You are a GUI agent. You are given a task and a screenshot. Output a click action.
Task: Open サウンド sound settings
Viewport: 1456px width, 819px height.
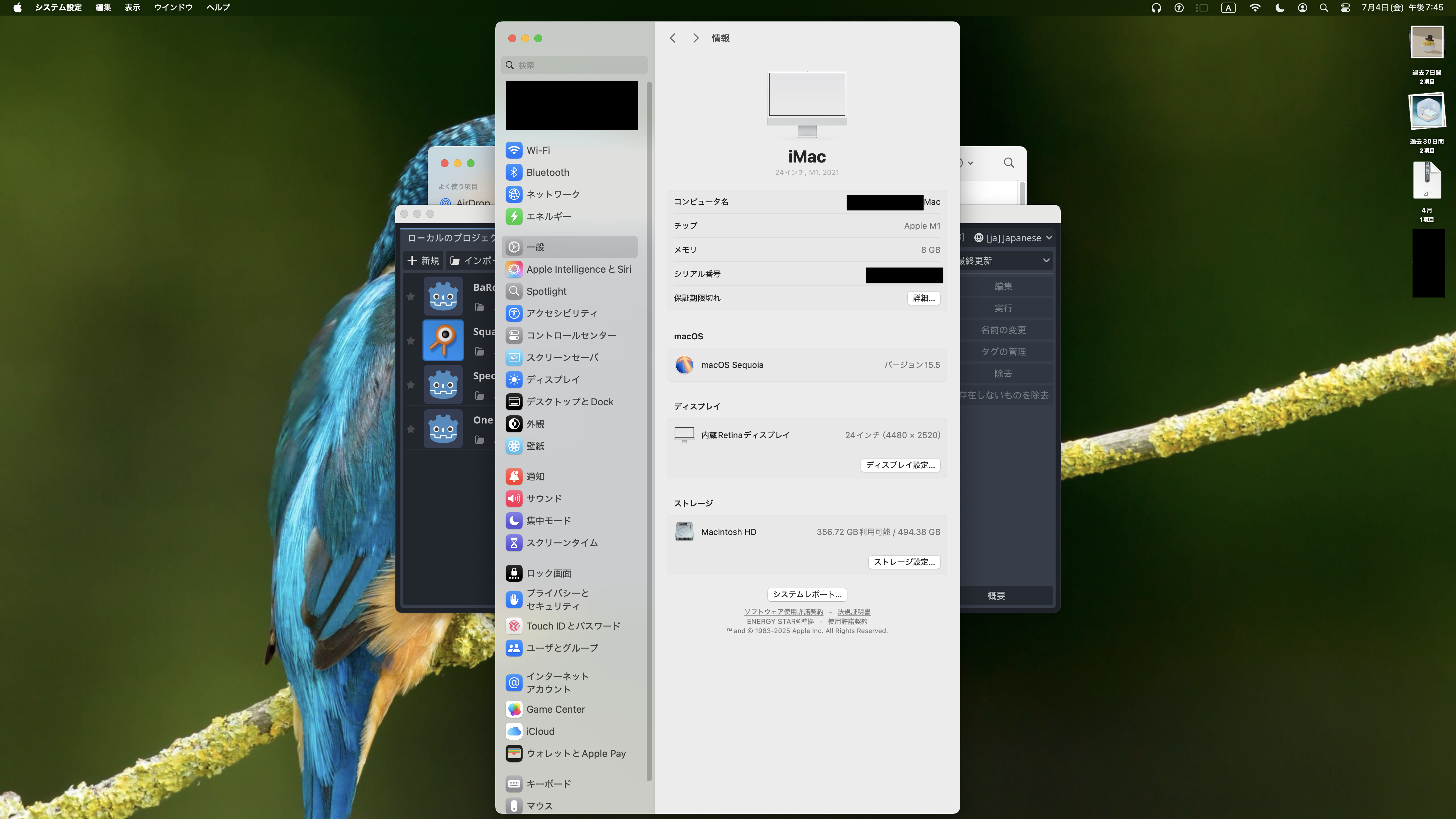[570, 499]
